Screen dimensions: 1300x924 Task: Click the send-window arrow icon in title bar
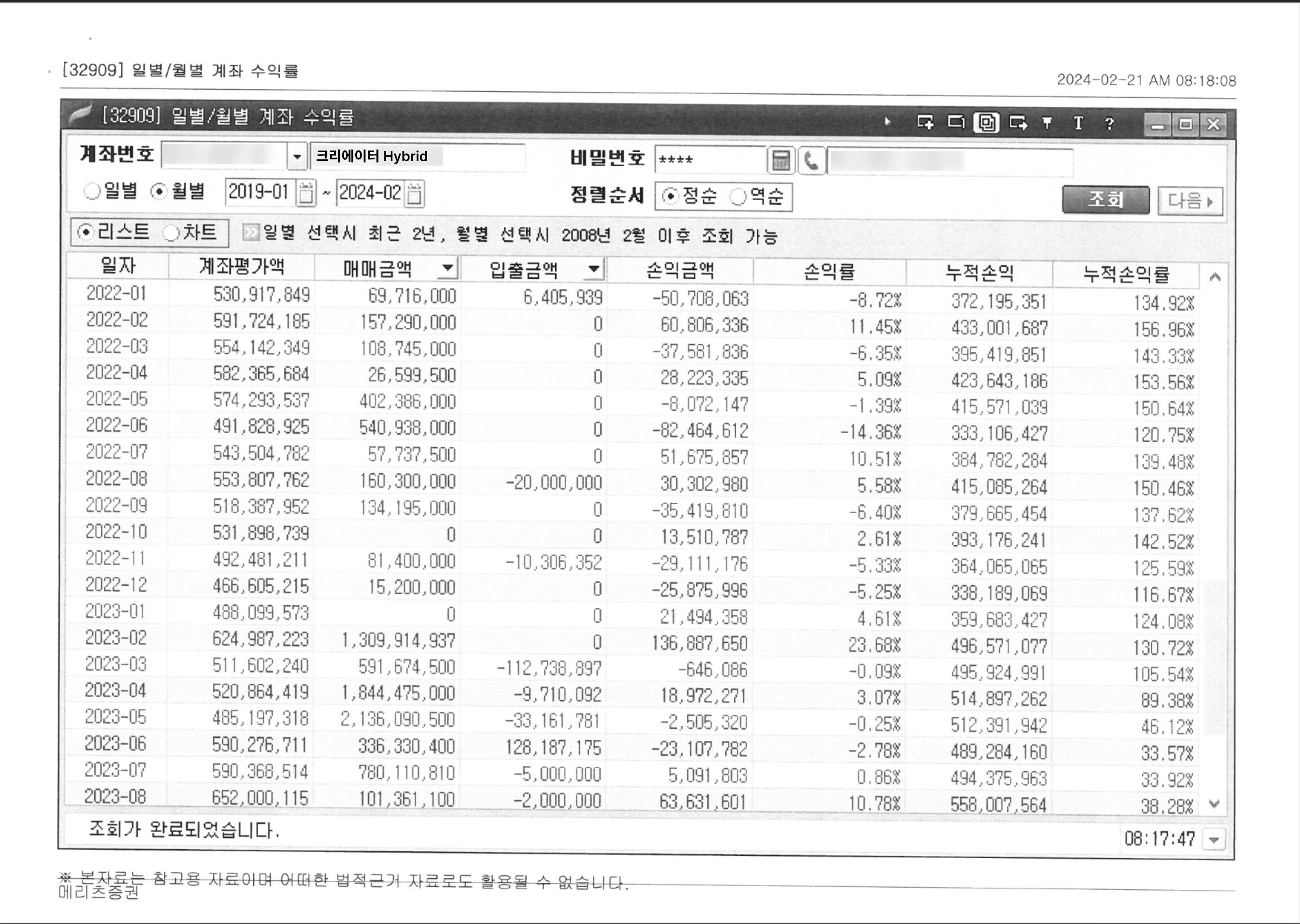(1018, 122)
